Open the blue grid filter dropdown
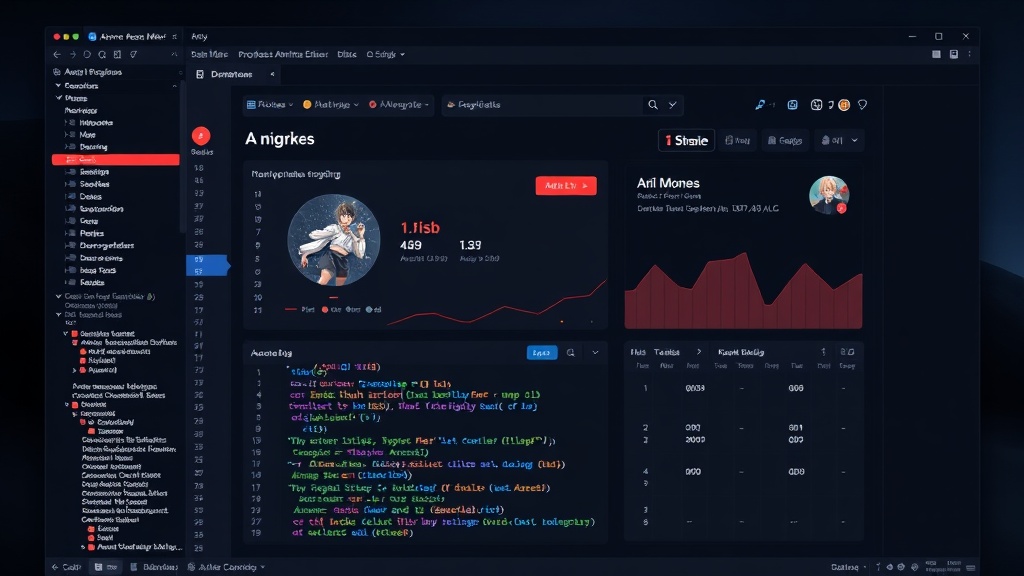This screenshot has height=576, width=1024. (x=270, y=104)
